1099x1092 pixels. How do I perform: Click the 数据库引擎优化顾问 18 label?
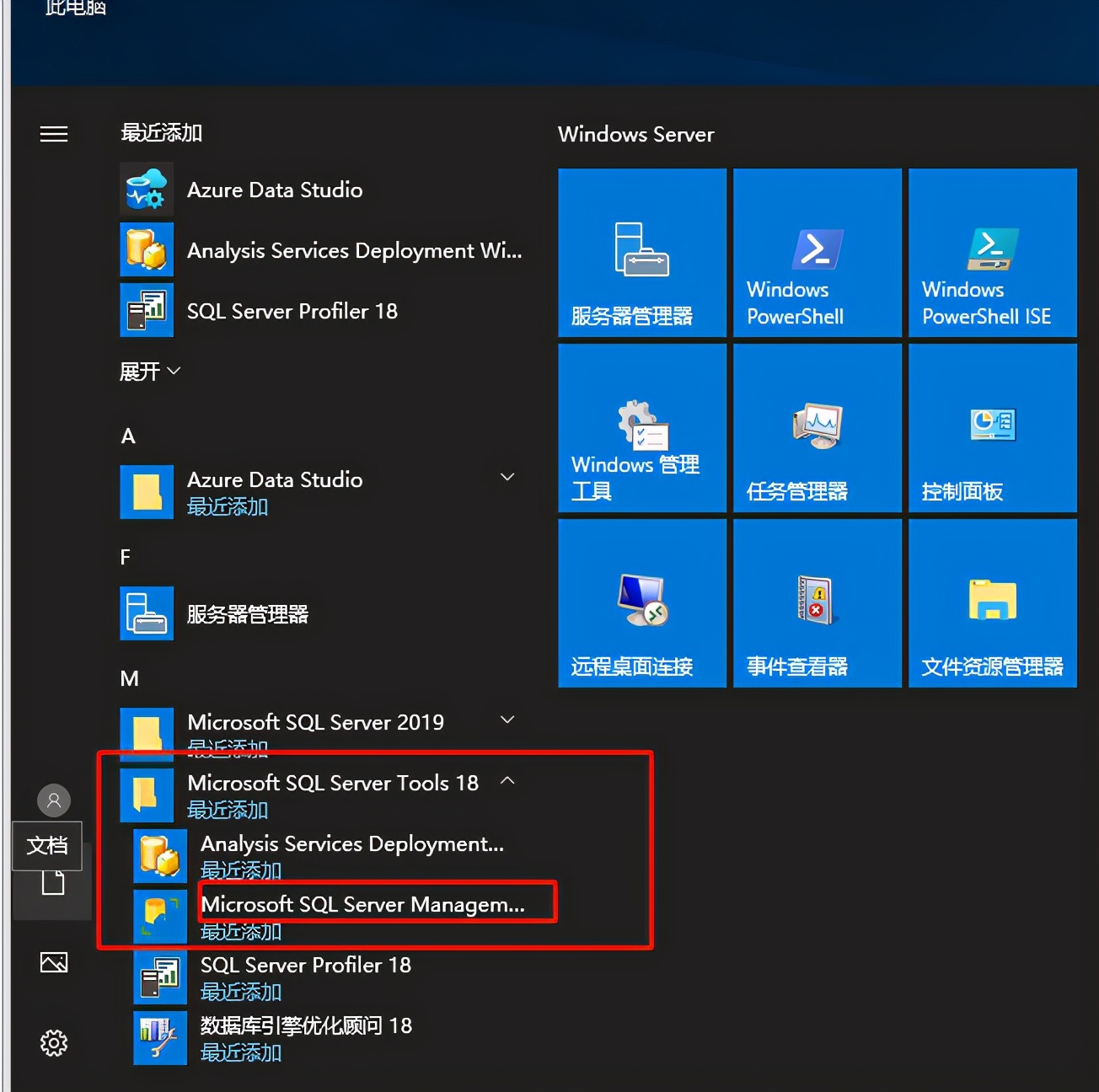pyautogui.click(x=306, y=1025)
